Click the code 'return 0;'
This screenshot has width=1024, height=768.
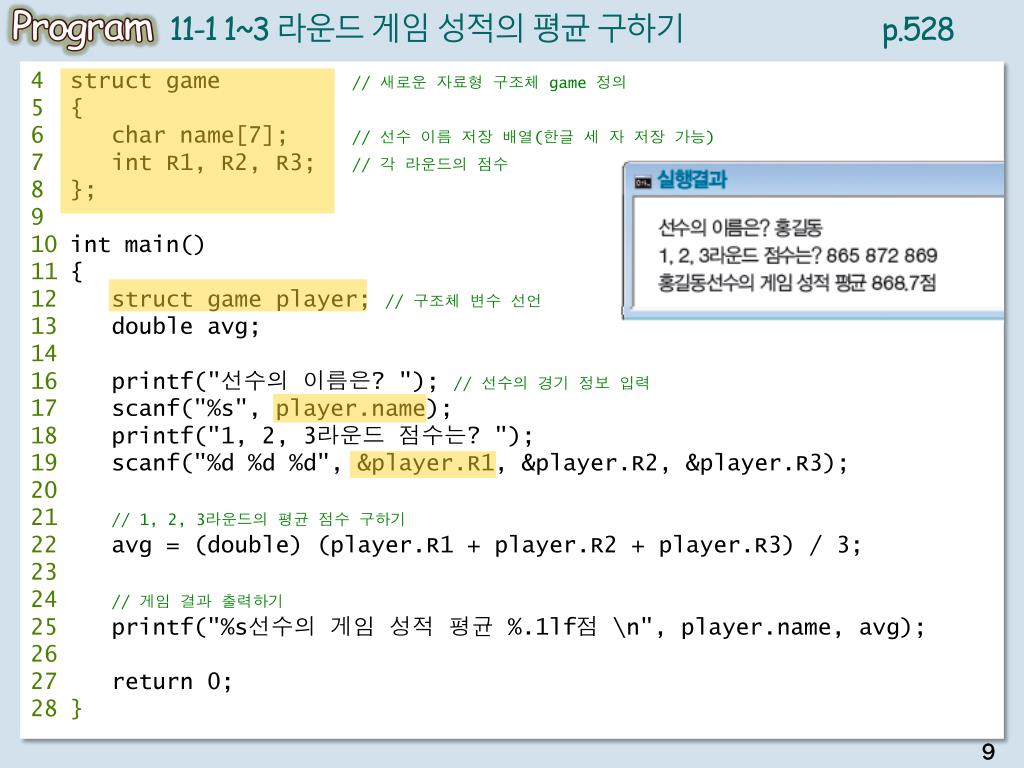172,682
